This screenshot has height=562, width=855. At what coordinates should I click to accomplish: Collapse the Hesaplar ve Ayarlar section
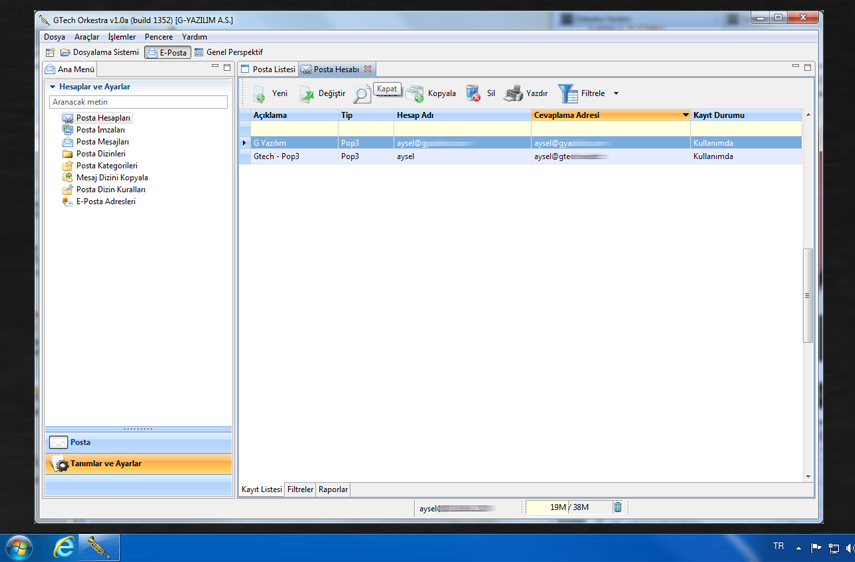coord(53,87)
